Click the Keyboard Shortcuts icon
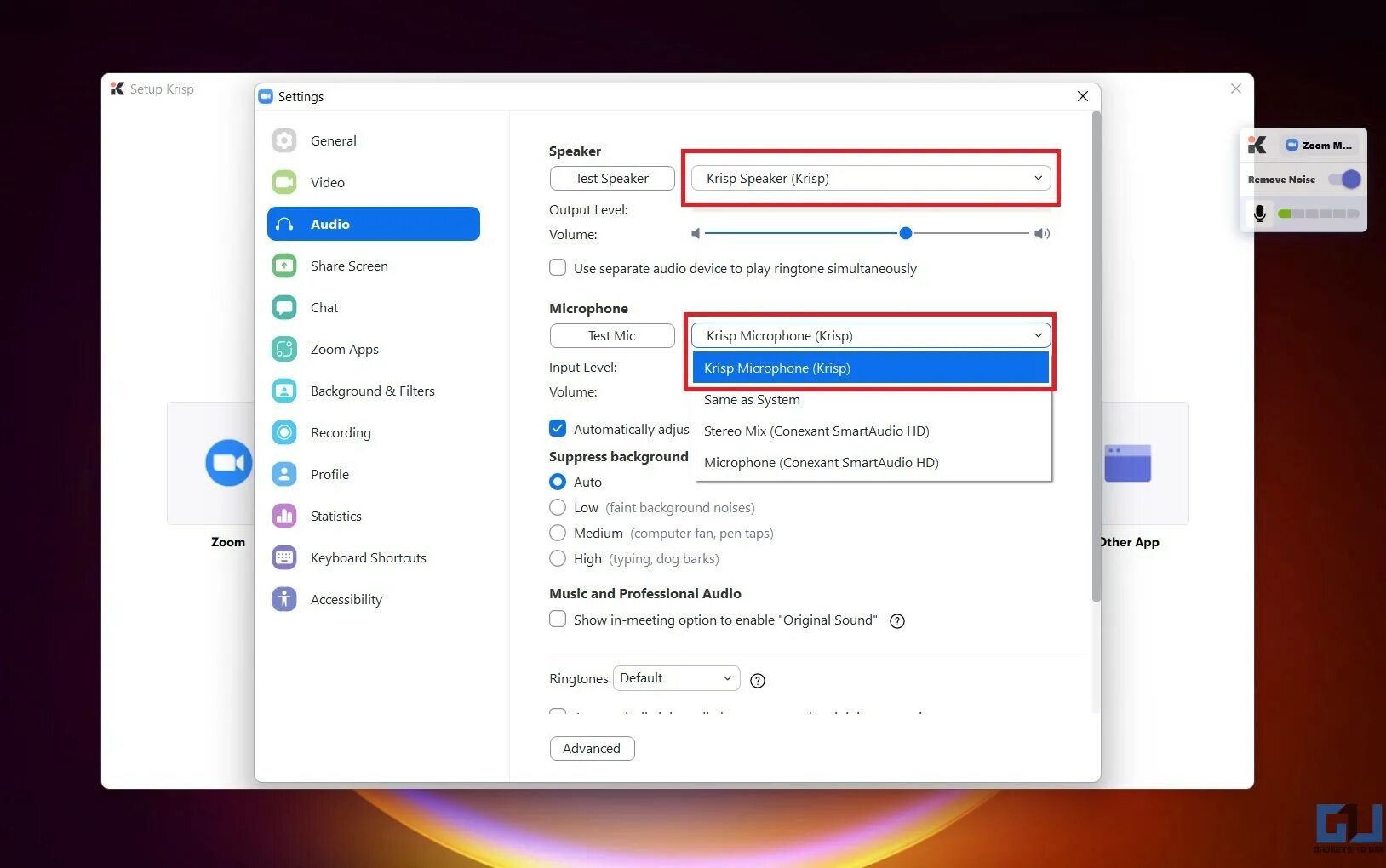Image resolution: width=1386 pixels, height=868 pixels. 284,557
